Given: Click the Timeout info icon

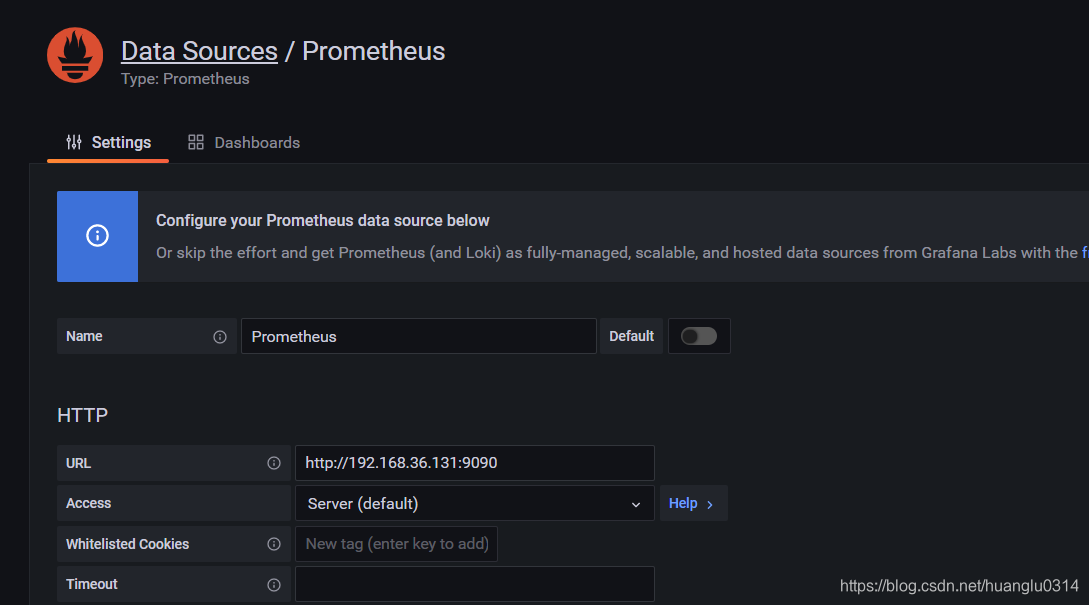Looking at the screenshot, I should [273, 584].
